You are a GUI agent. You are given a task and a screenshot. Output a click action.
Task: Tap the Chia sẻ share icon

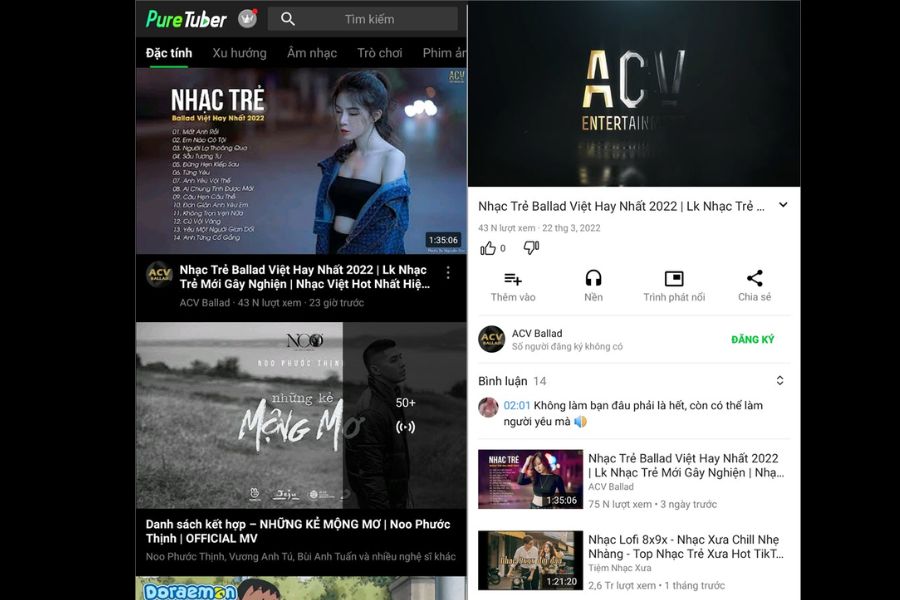point(754,278)
